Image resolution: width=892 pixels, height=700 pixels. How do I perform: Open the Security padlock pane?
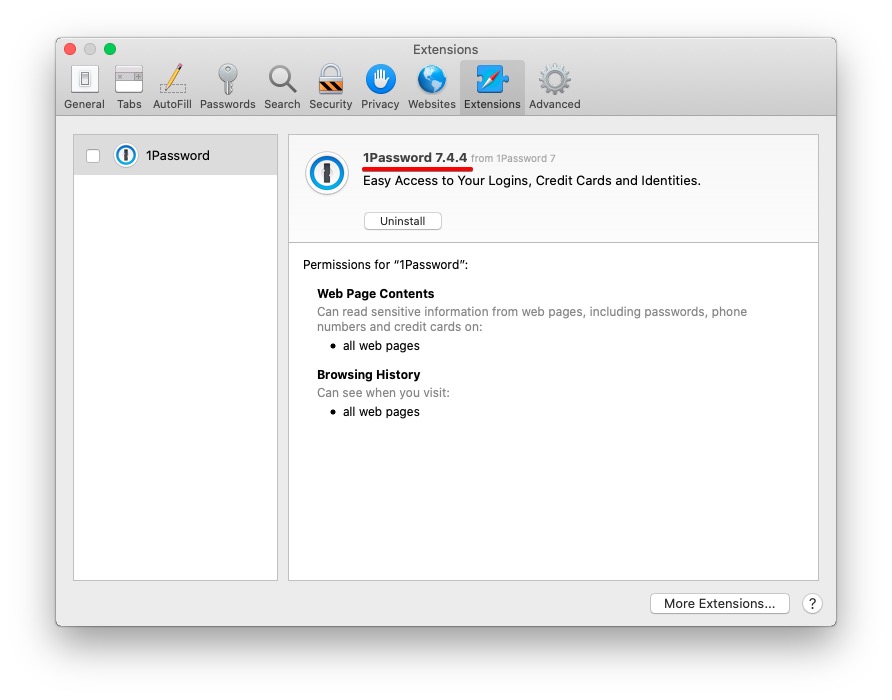coord(331,87)
